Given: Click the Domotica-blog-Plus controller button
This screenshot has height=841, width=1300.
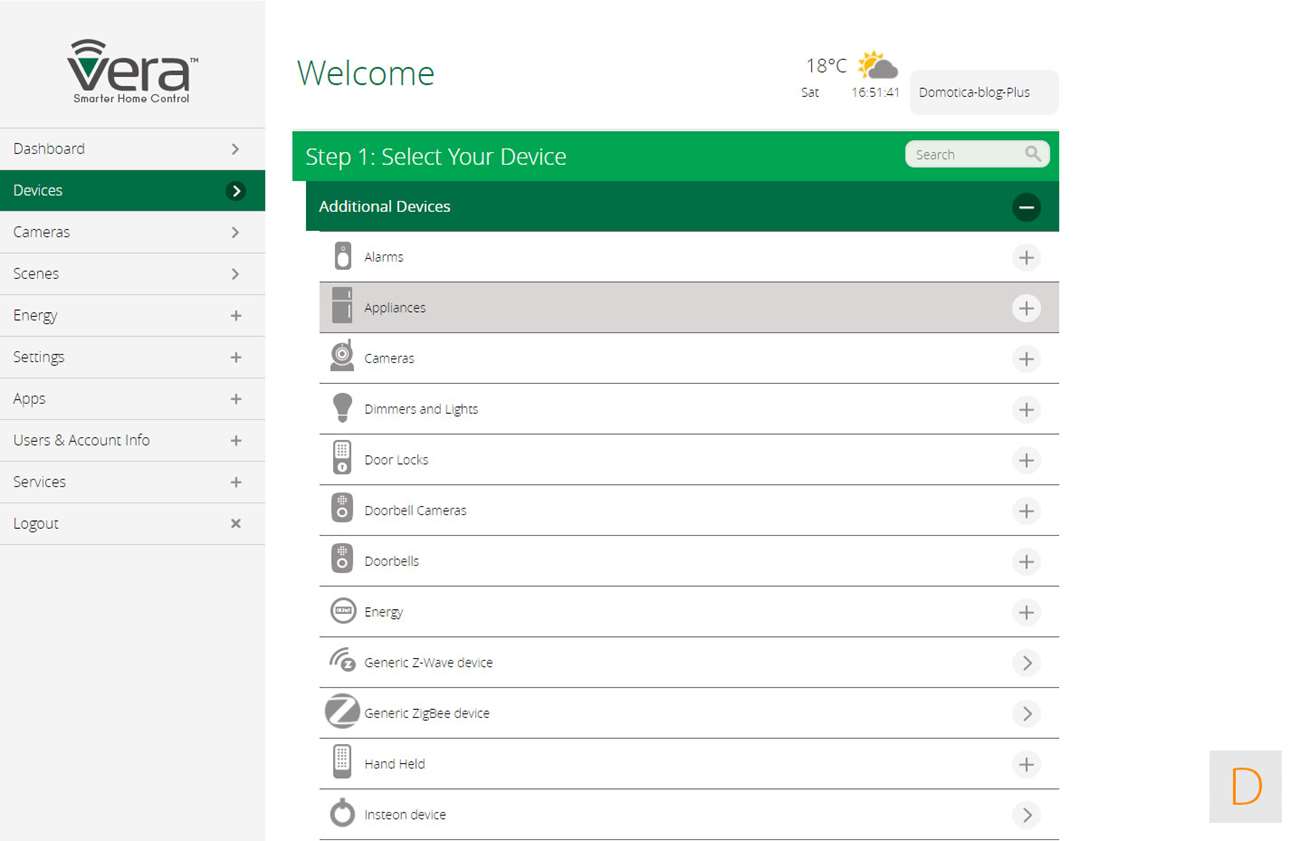Looking at the screenshot, I should click(983, 92).
